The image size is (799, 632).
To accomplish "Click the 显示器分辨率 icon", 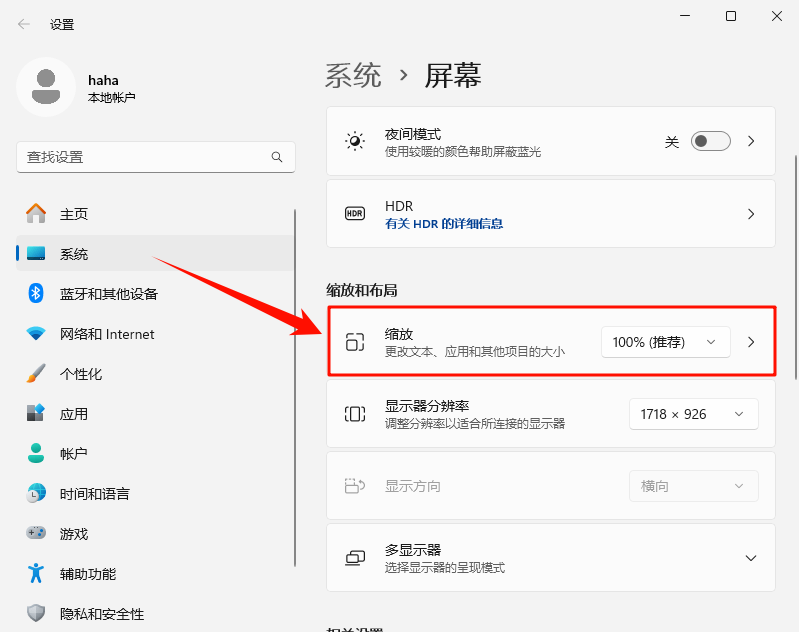I will click(x=355, y=414).
